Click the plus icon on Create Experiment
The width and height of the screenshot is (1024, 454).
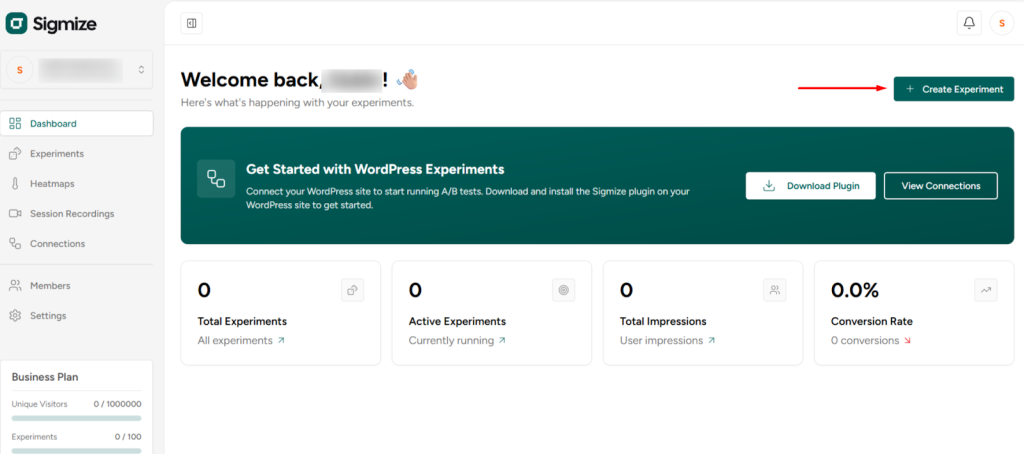[910, 89]
